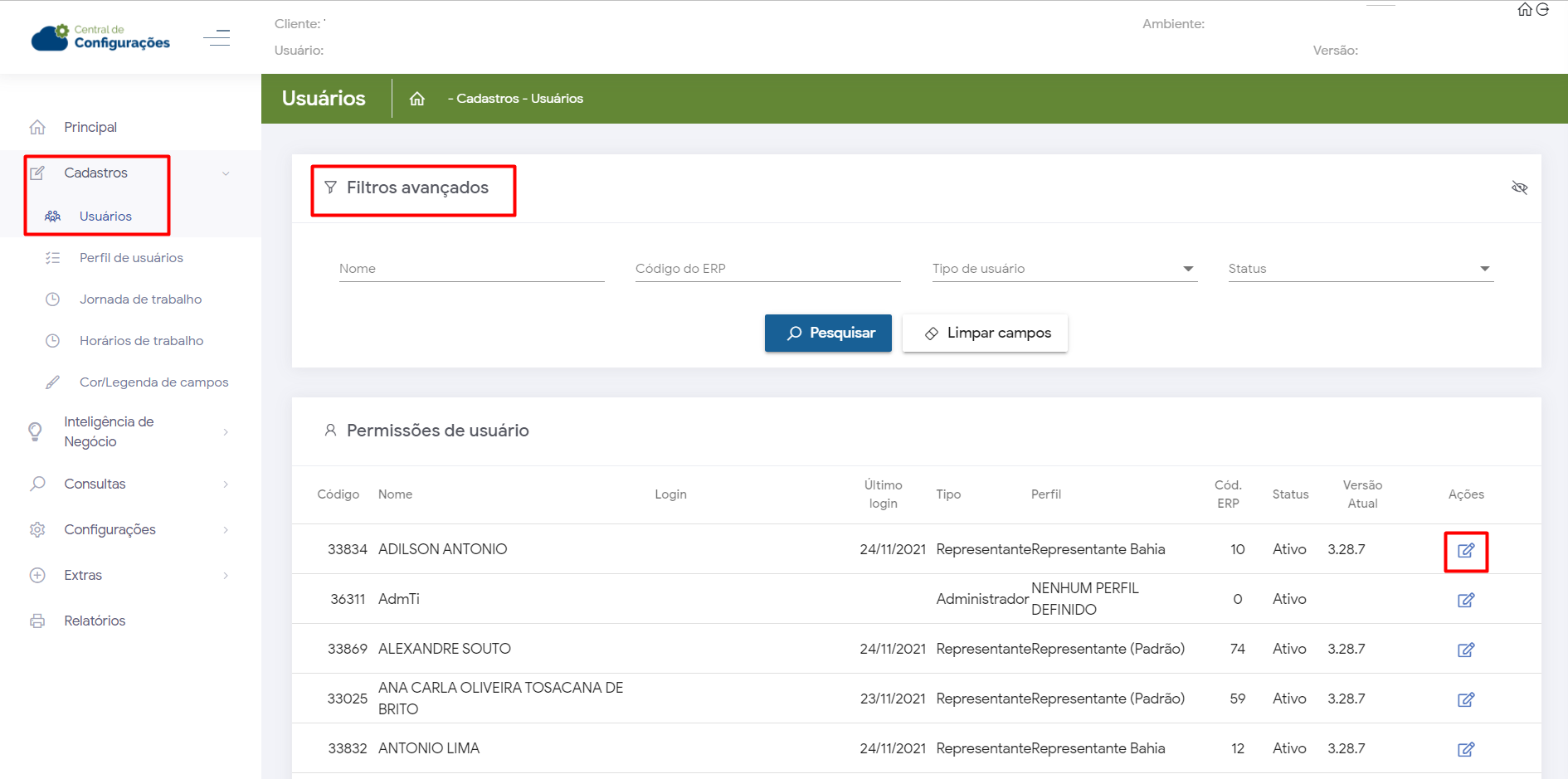Click the home icon in the breadcrumb bar
Viewport: 1568px width, 779px height.
(x=417, y=99)
